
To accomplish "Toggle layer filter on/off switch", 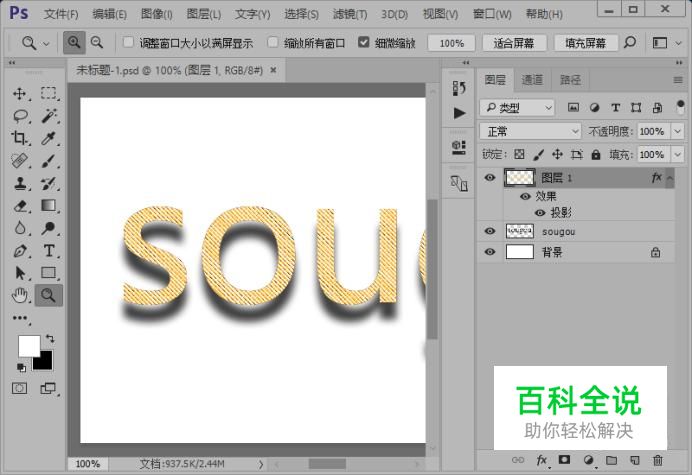I will (x=680, y=107).
